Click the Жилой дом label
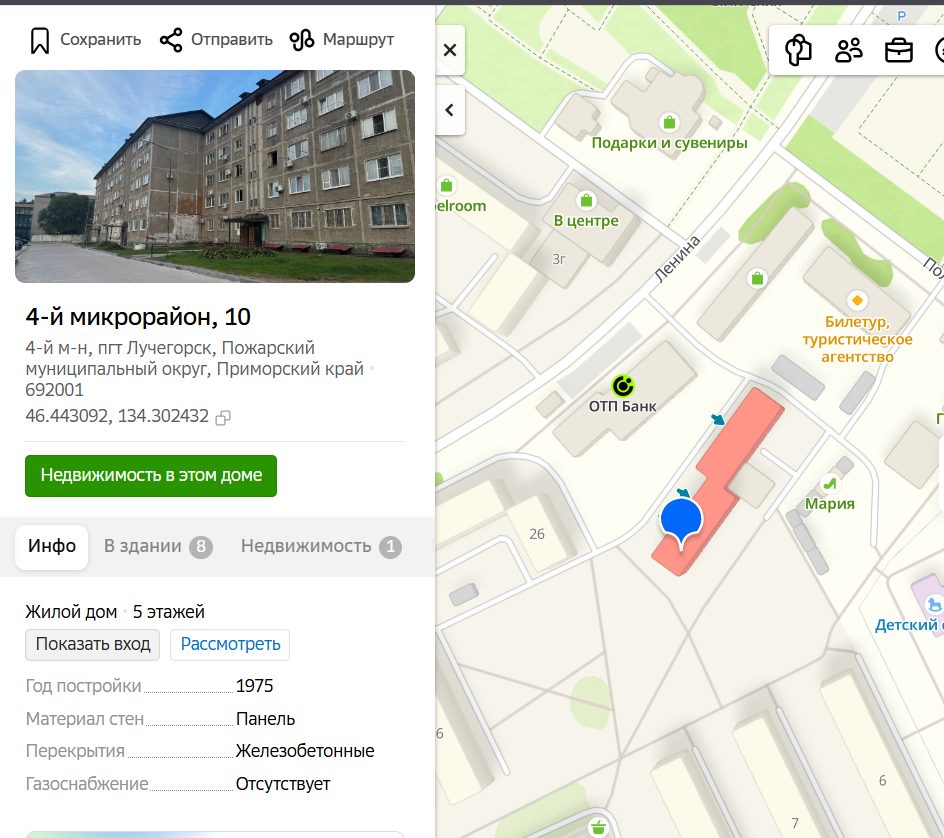944x838 pixels. click(x=71, y=612)
